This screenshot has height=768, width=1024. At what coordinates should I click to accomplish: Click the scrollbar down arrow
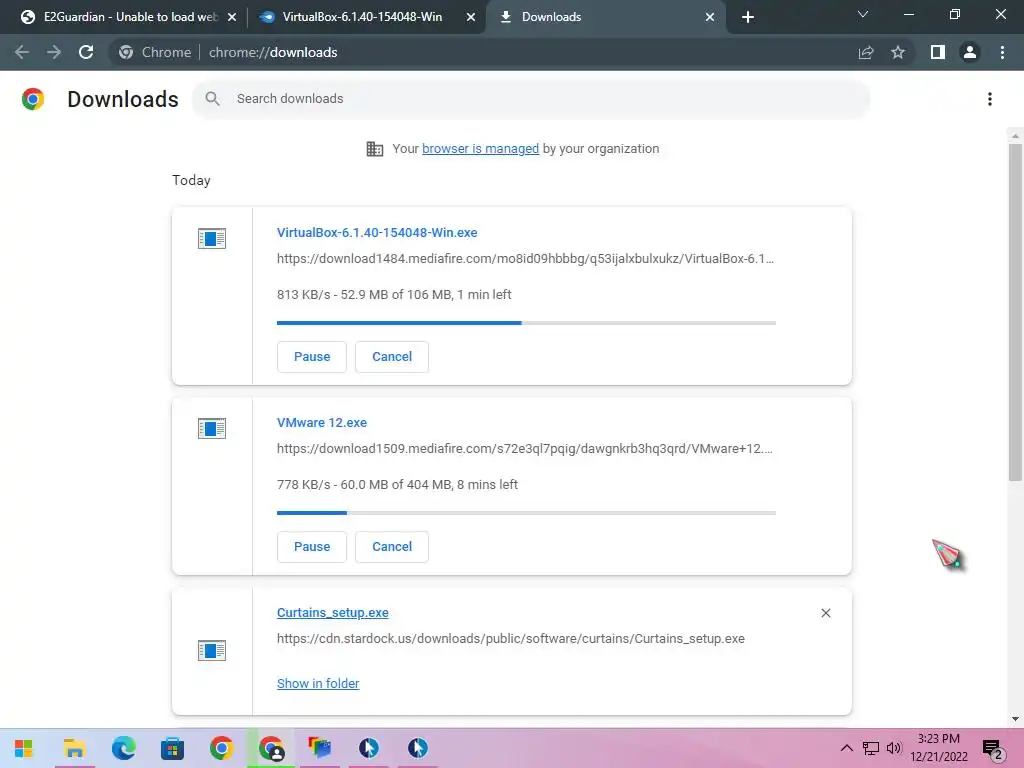point(1015,719)
